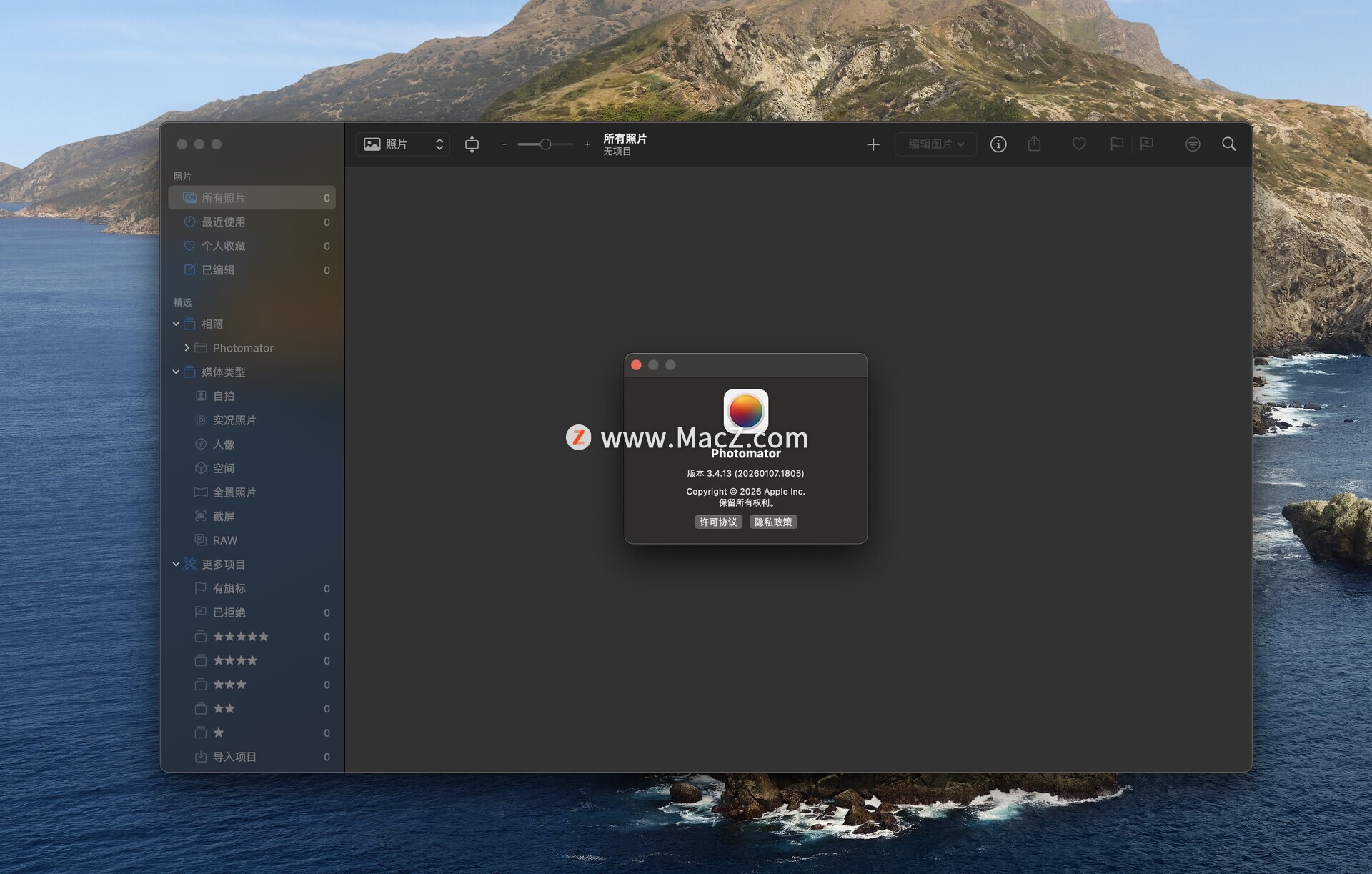Click the 许可协议 button
Viewport: 1372px width, 874px height.
point(718,522)
